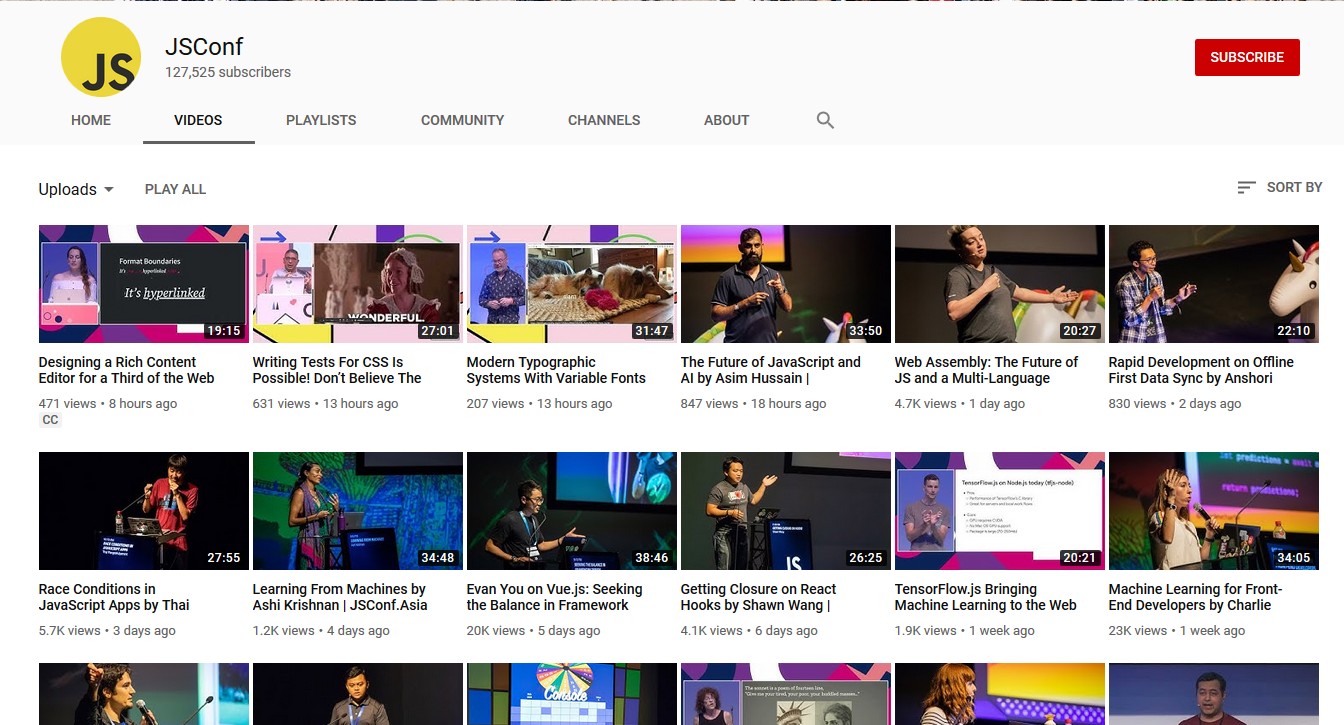Open 'Rapid Development on Offline First' title
This screenshot has width=1344, height=725.
(x=1201, y=370)
